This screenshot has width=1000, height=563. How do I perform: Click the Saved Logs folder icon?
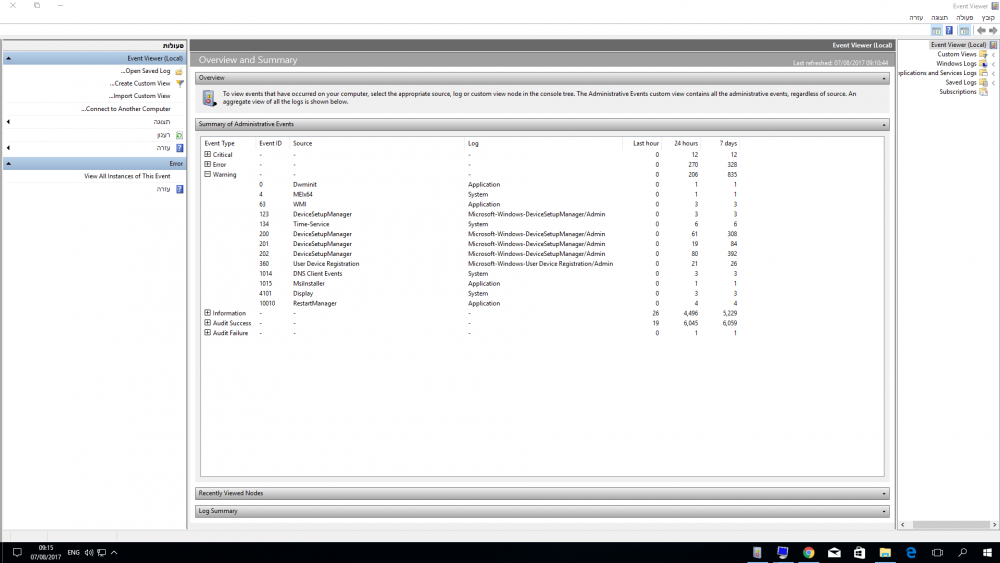point(983,82)
